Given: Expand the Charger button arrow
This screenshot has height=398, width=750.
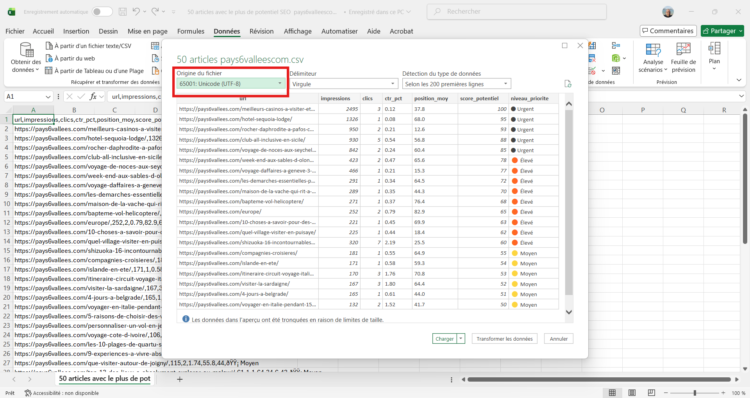Looking at the screenshot, I should pyautogui.click(x=461, y=339).
